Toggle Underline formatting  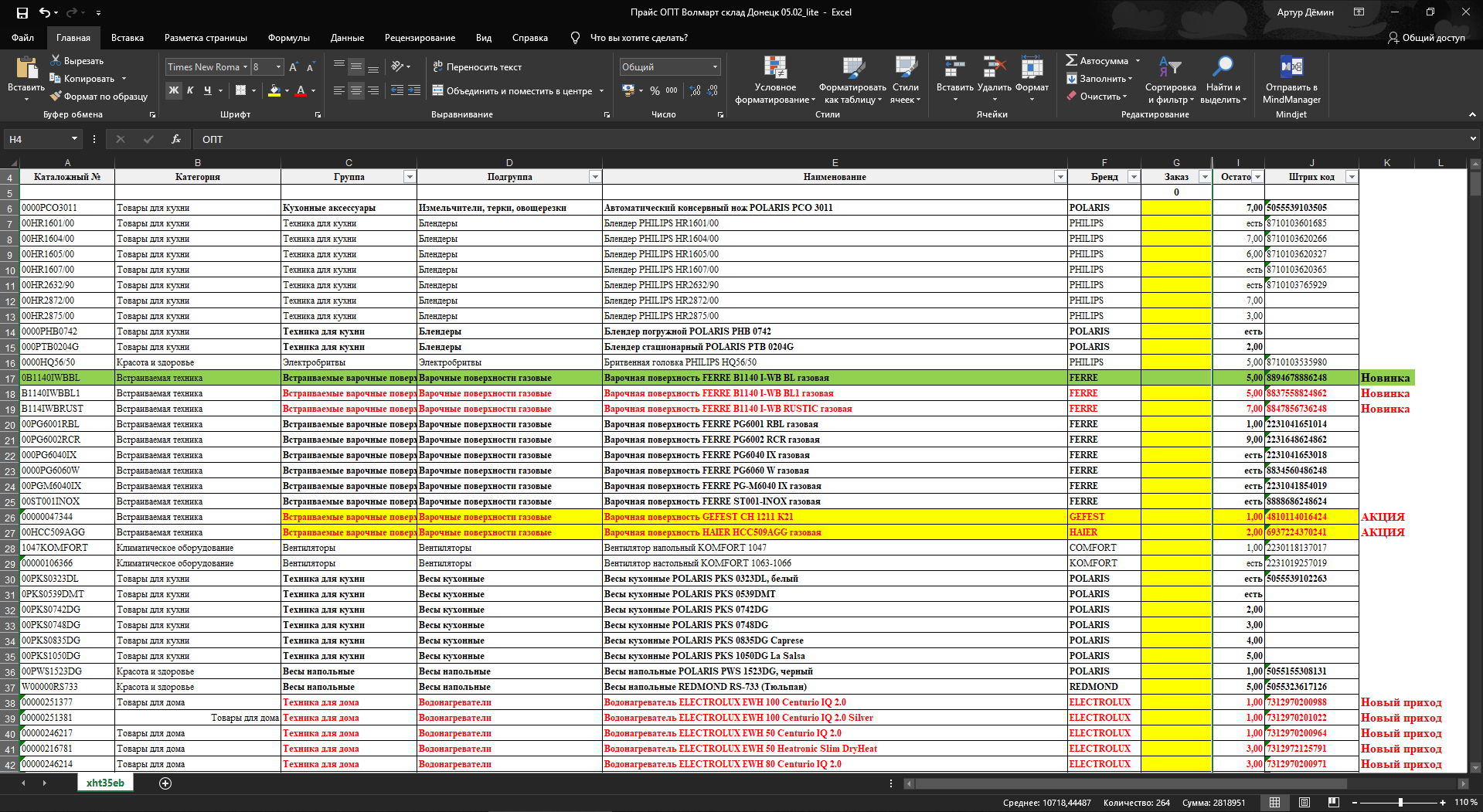pos(207,90)
